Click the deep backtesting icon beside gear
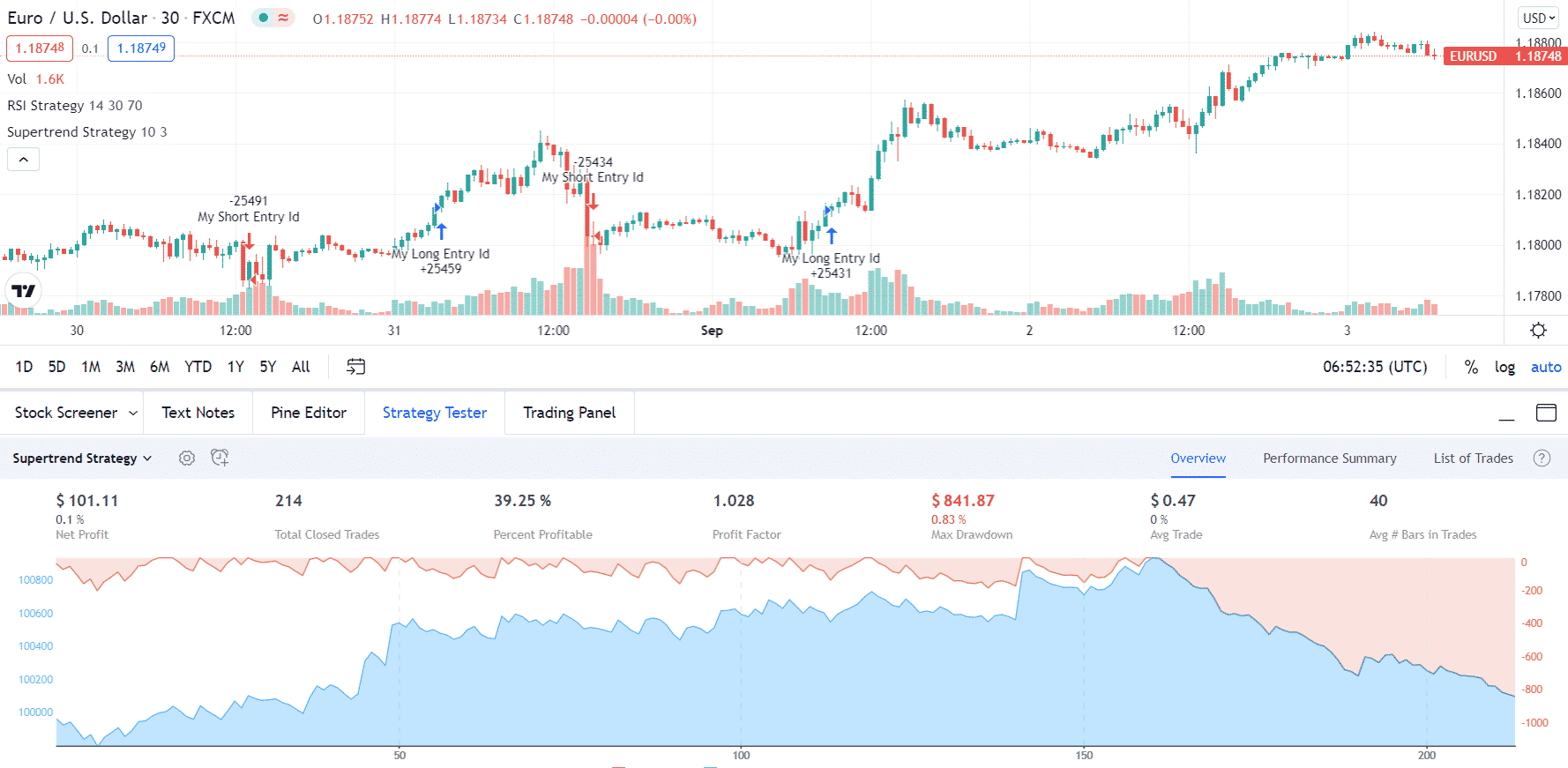 click(x=220, y=458)
